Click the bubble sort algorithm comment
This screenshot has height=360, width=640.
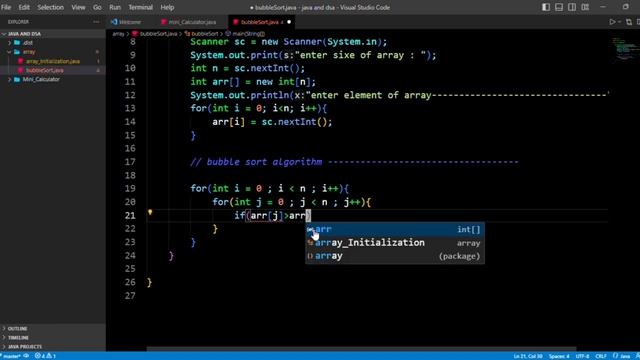point(354,162)
